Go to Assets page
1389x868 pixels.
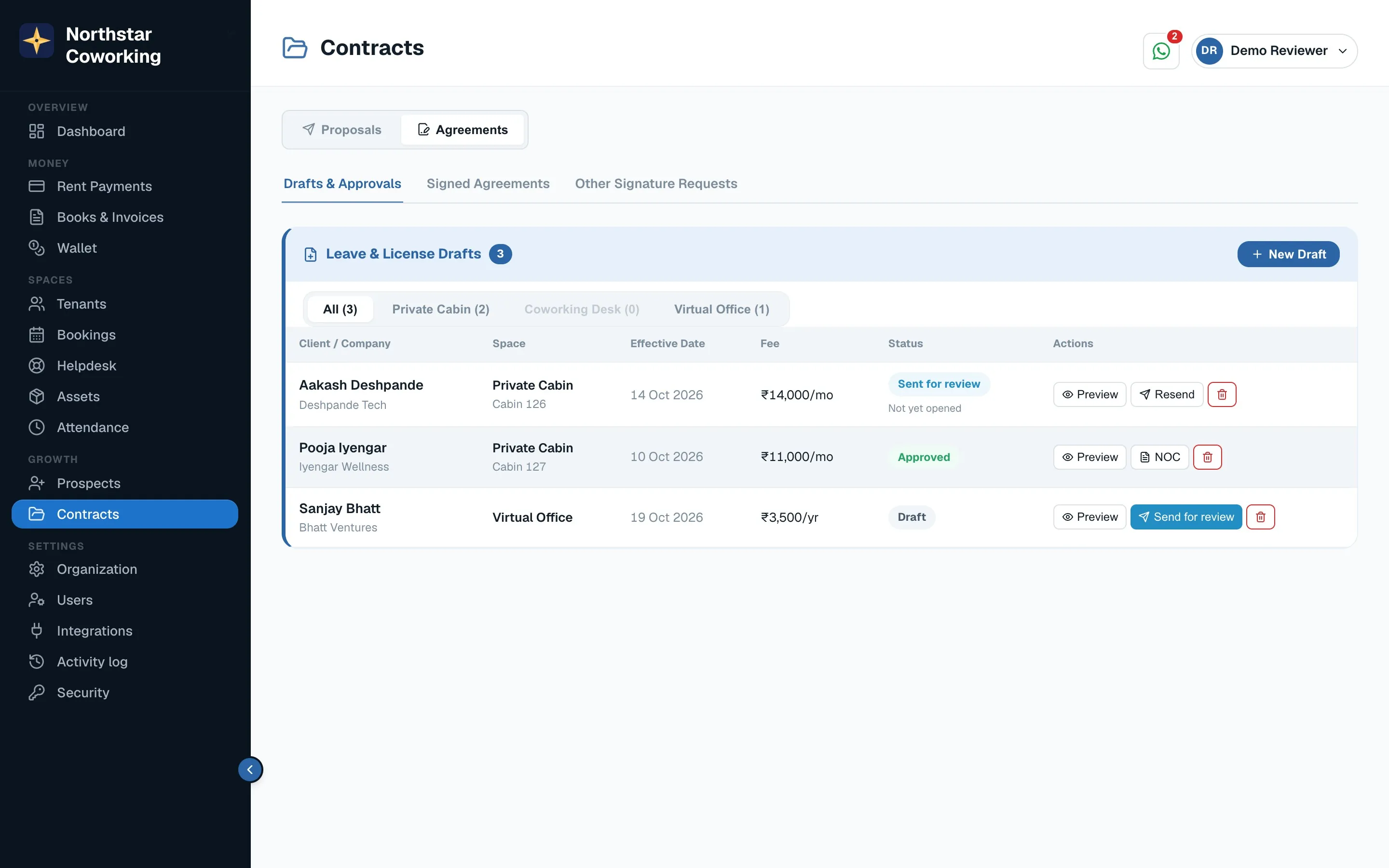[125, 397]
